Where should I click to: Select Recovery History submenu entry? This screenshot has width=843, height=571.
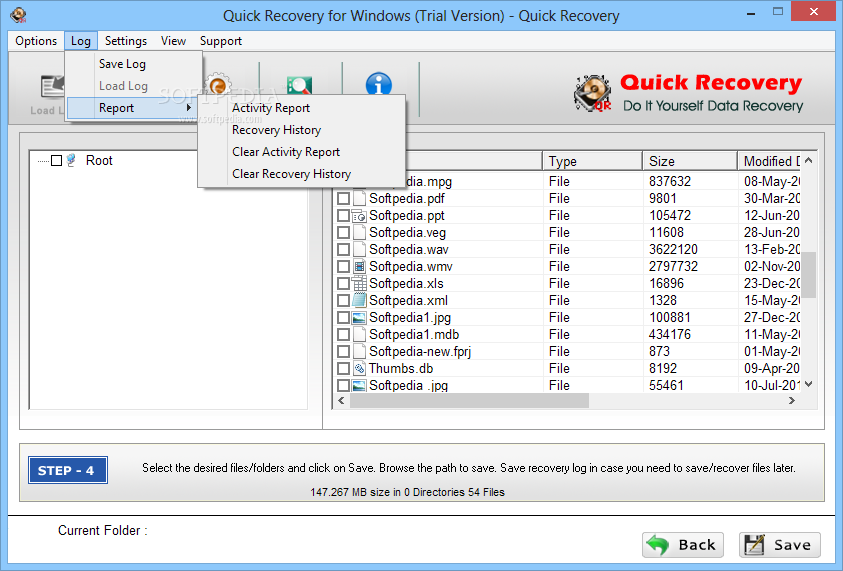(301, 130)
